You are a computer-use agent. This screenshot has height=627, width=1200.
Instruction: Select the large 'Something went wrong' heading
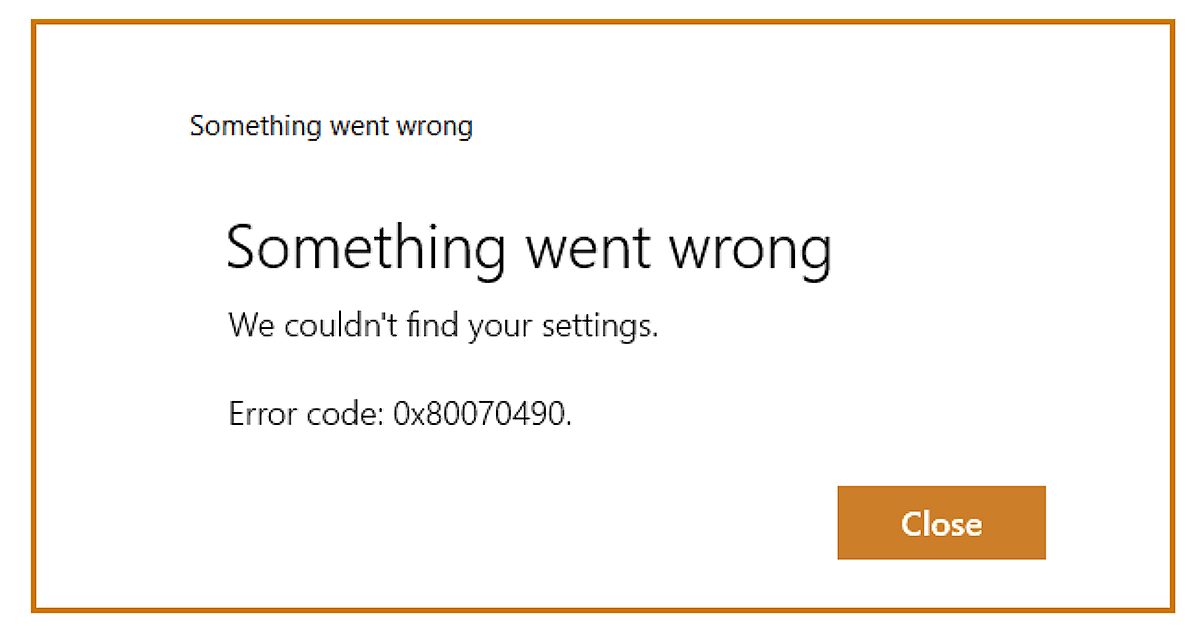tap(530, 247)
